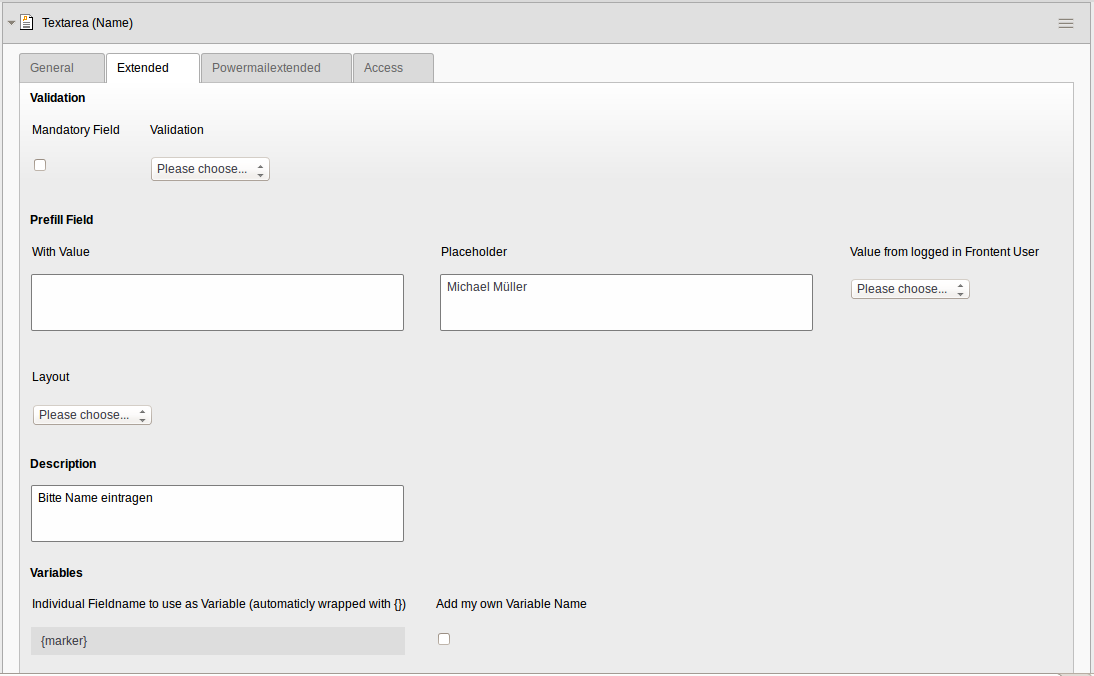Focus the Placeholder field containing Michael Müller

pos(626,302)
